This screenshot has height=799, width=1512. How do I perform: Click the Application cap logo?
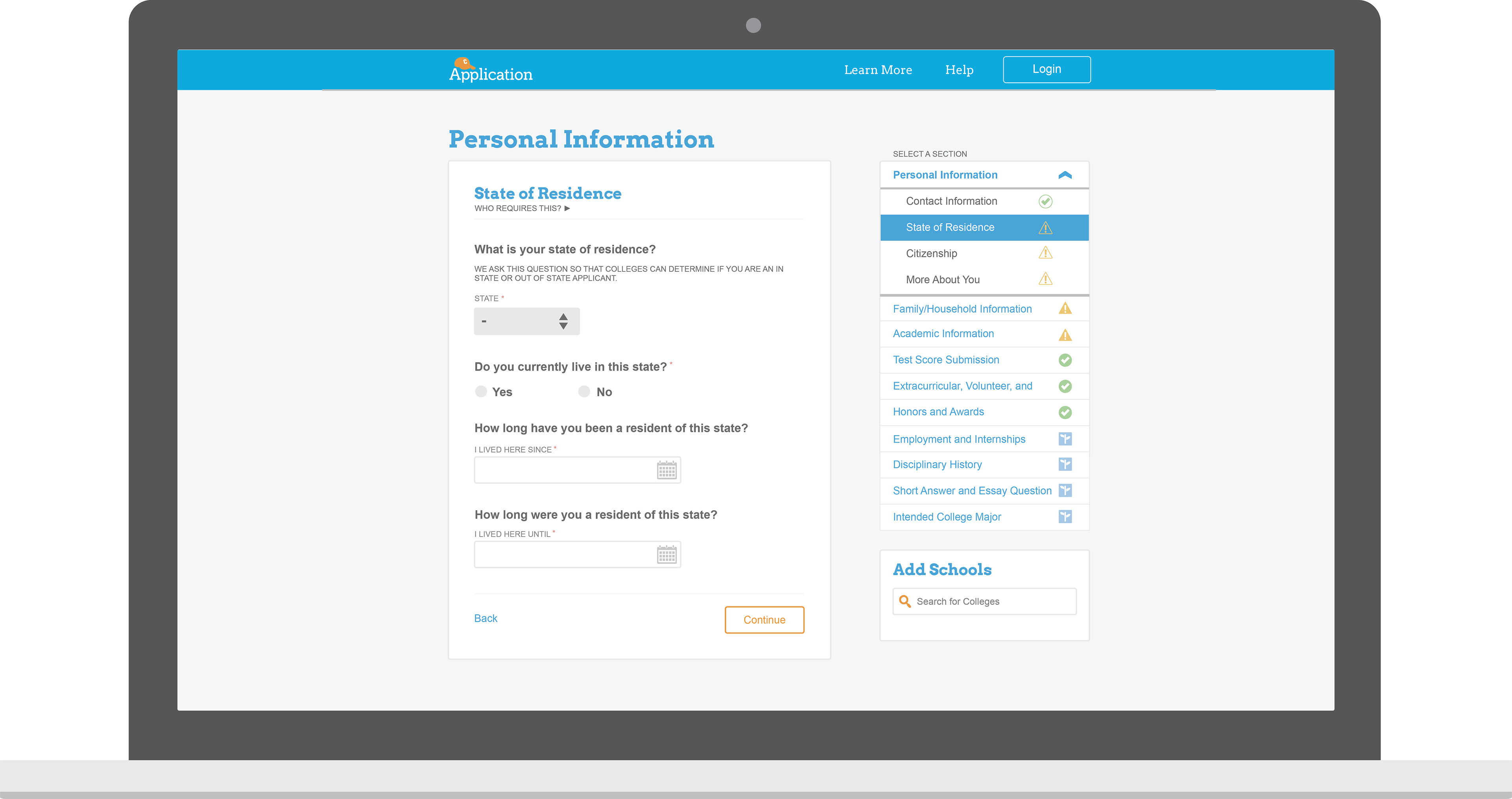point(491,70)
